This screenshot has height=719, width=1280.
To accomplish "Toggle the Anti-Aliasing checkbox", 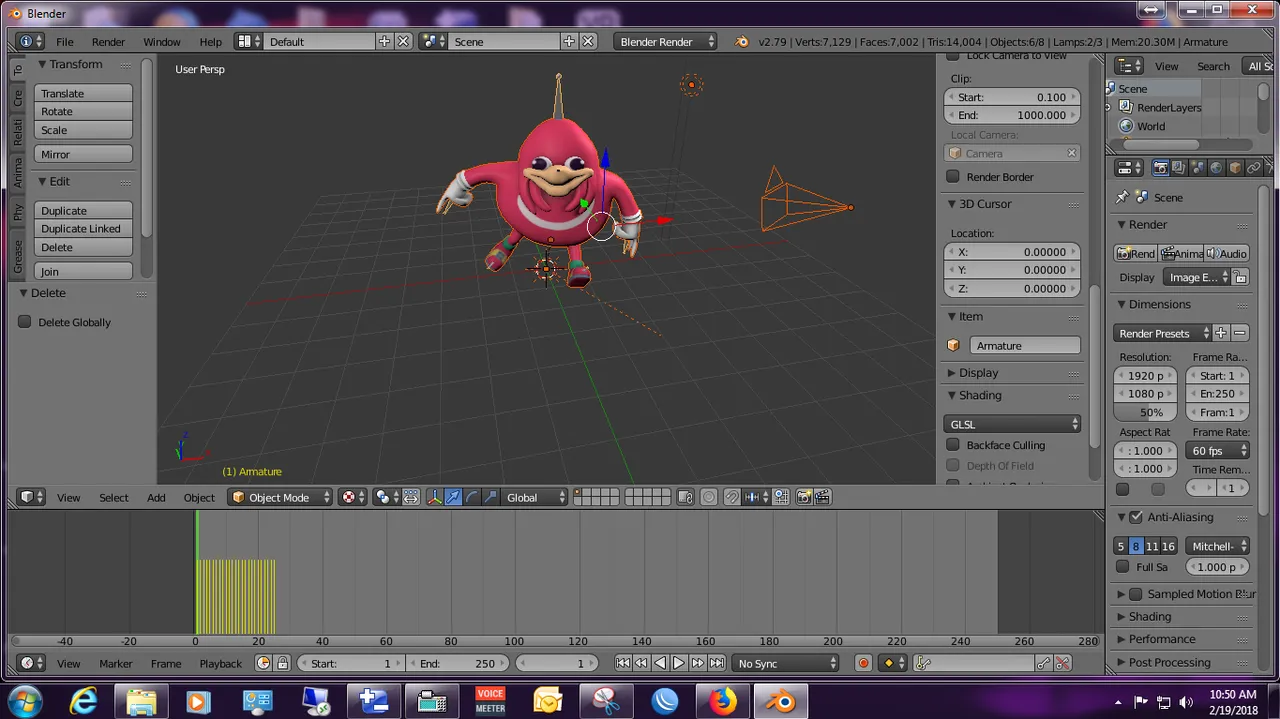I will coord(1136,517).
